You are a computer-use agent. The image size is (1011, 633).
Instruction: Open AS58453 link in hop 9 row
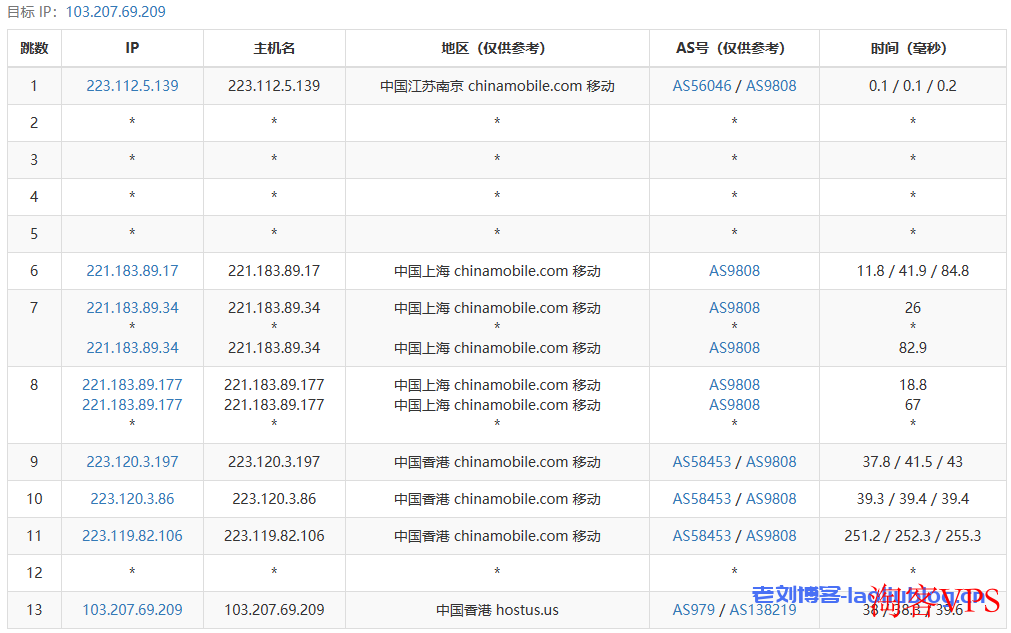(702, 462)
